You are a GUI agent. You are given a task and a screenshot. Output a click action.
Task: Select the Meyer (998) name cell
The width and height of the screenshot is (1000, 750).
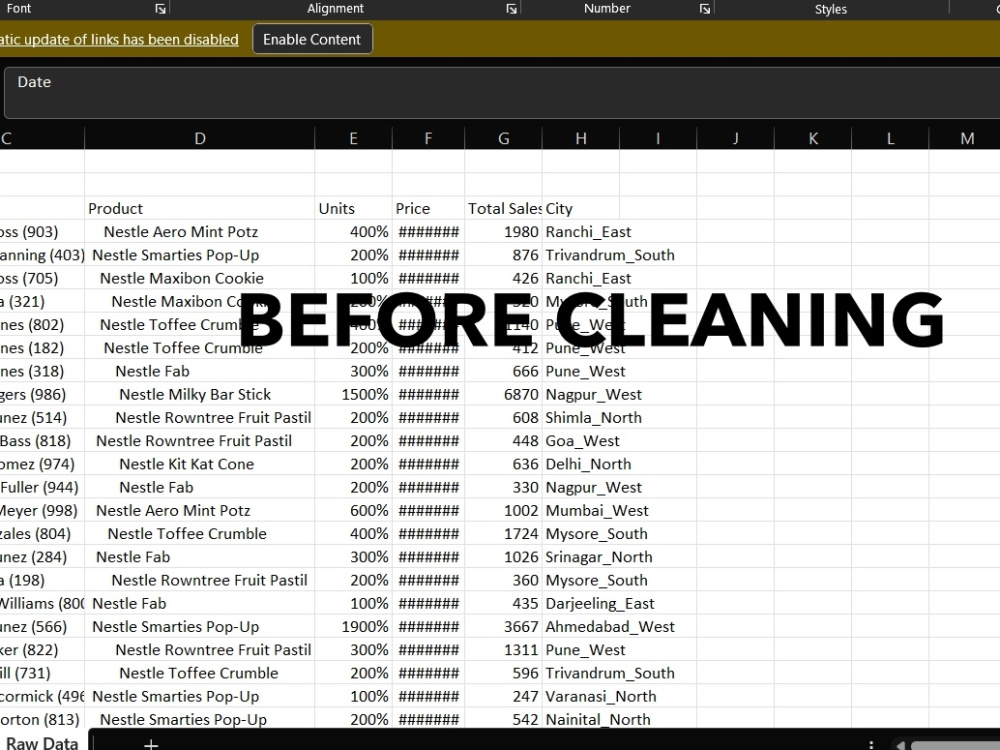(42, 511)
